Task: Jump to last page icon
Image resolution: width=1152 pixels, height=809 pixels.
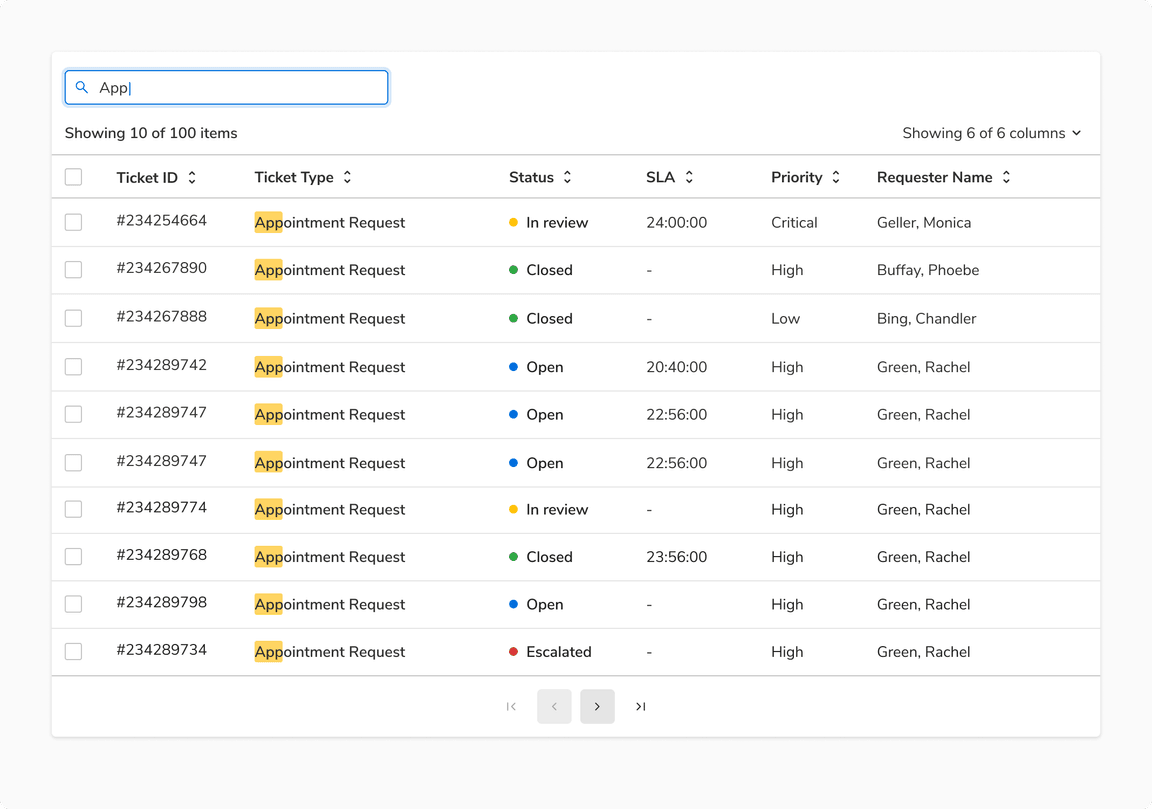Action: [x=641, y=706]
